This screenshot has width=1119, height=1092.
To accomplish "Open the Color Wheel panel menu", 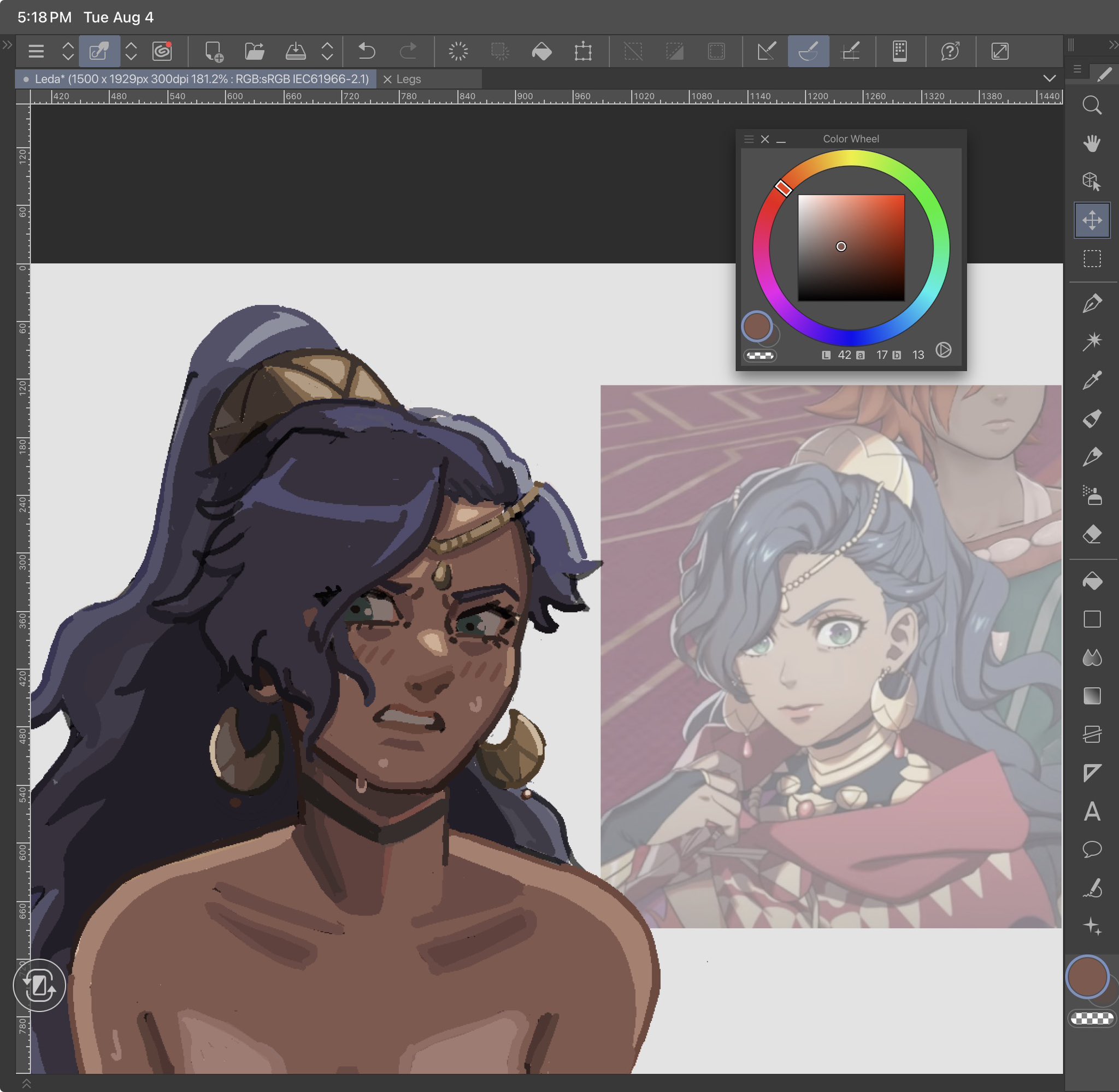I will tap(749, 139).
